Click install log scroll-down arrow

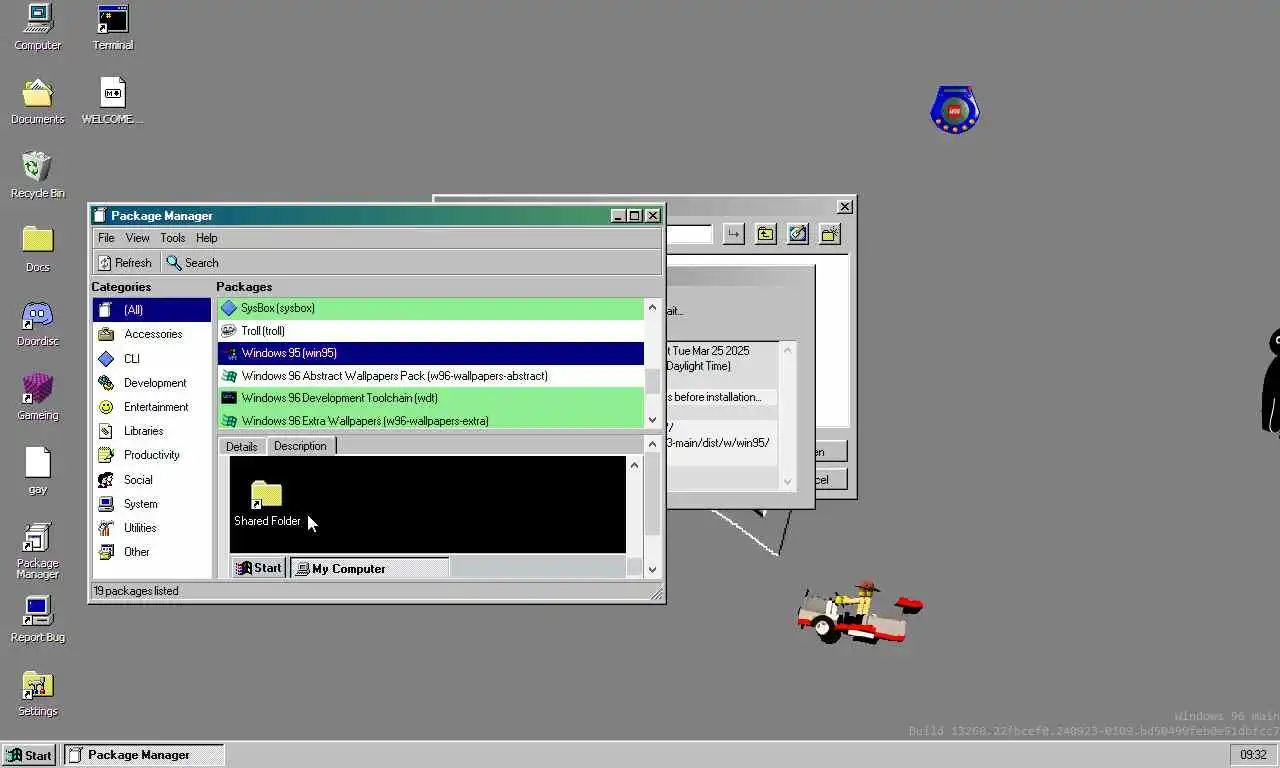pos(787,482)
